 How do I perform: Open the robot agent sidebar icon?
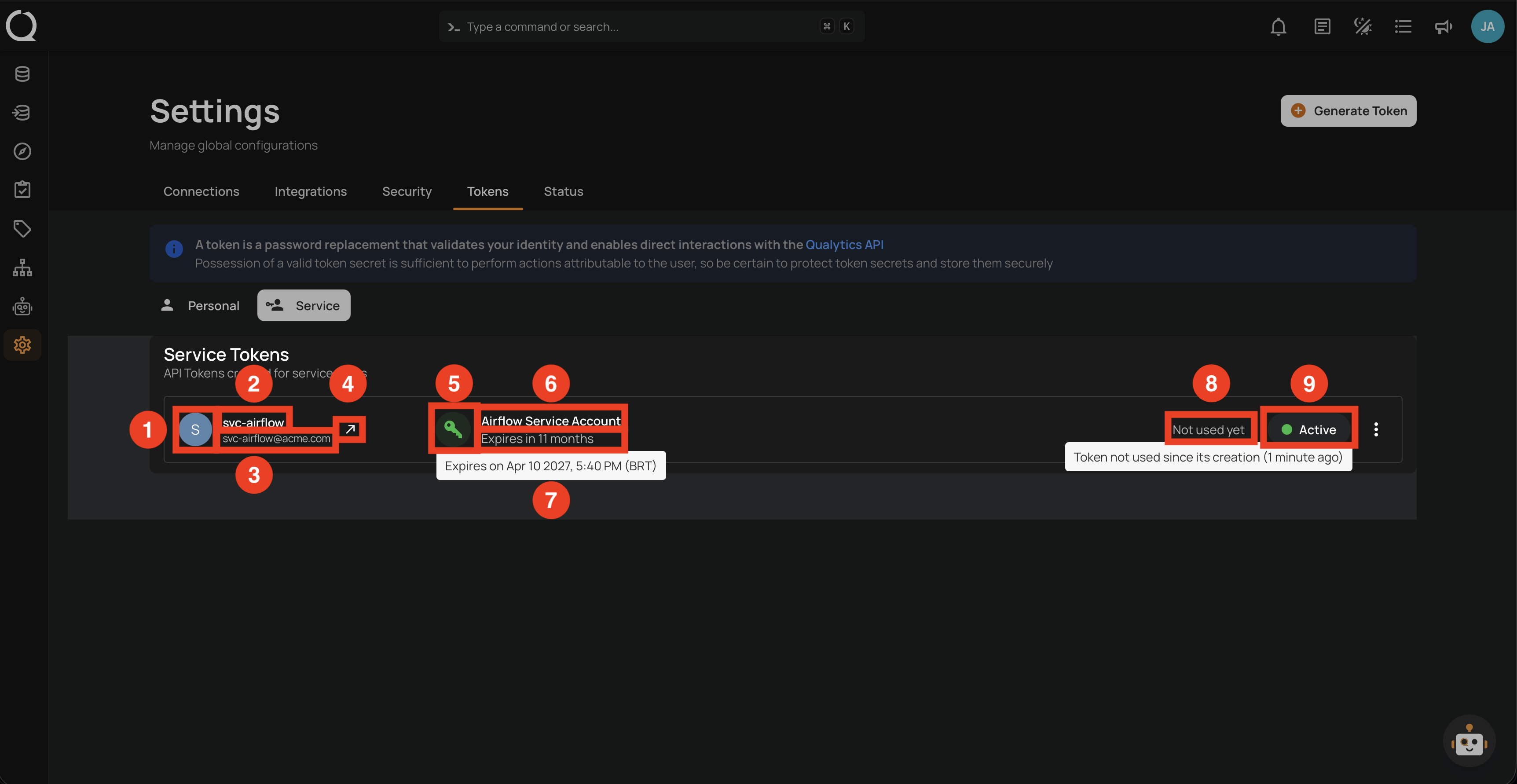tap(22, 306)
